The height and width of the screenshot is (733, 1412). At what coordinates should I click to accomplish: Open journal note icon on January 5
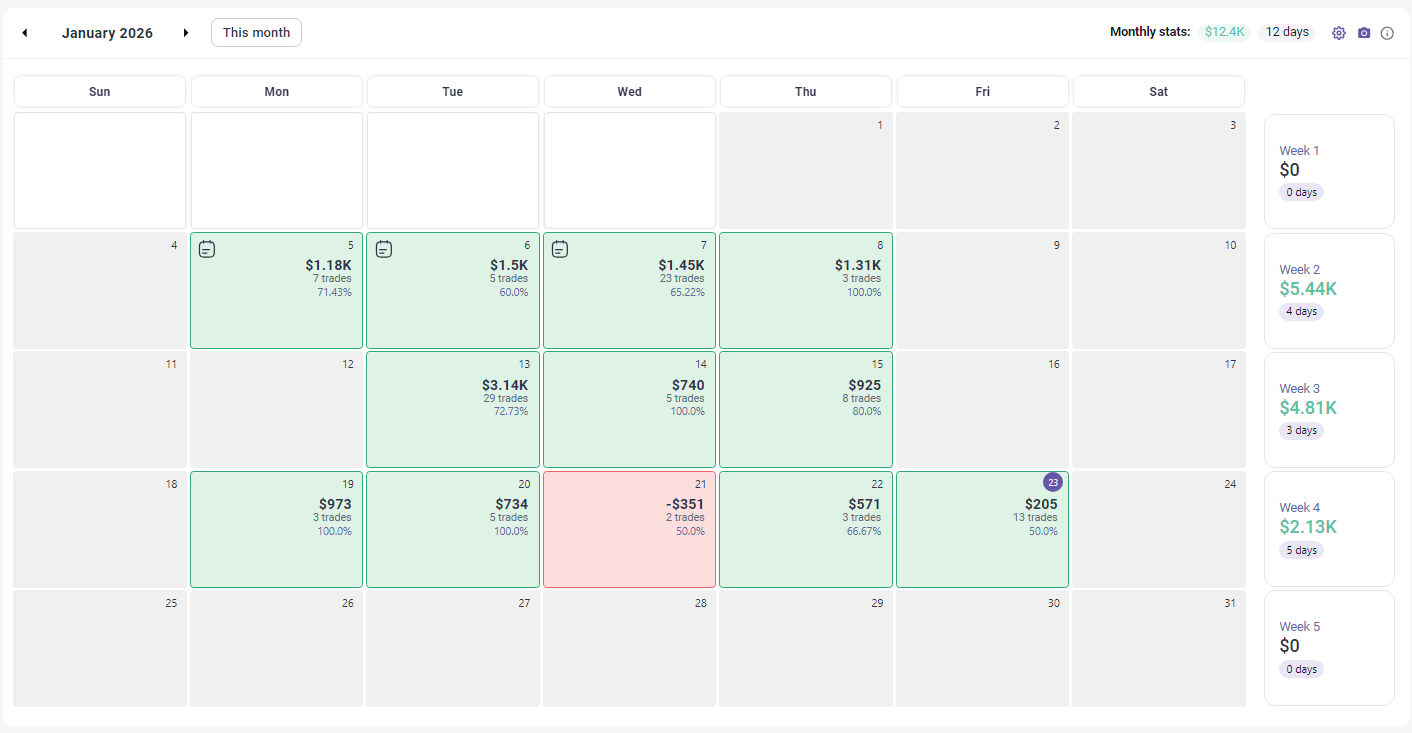point(207,249)
